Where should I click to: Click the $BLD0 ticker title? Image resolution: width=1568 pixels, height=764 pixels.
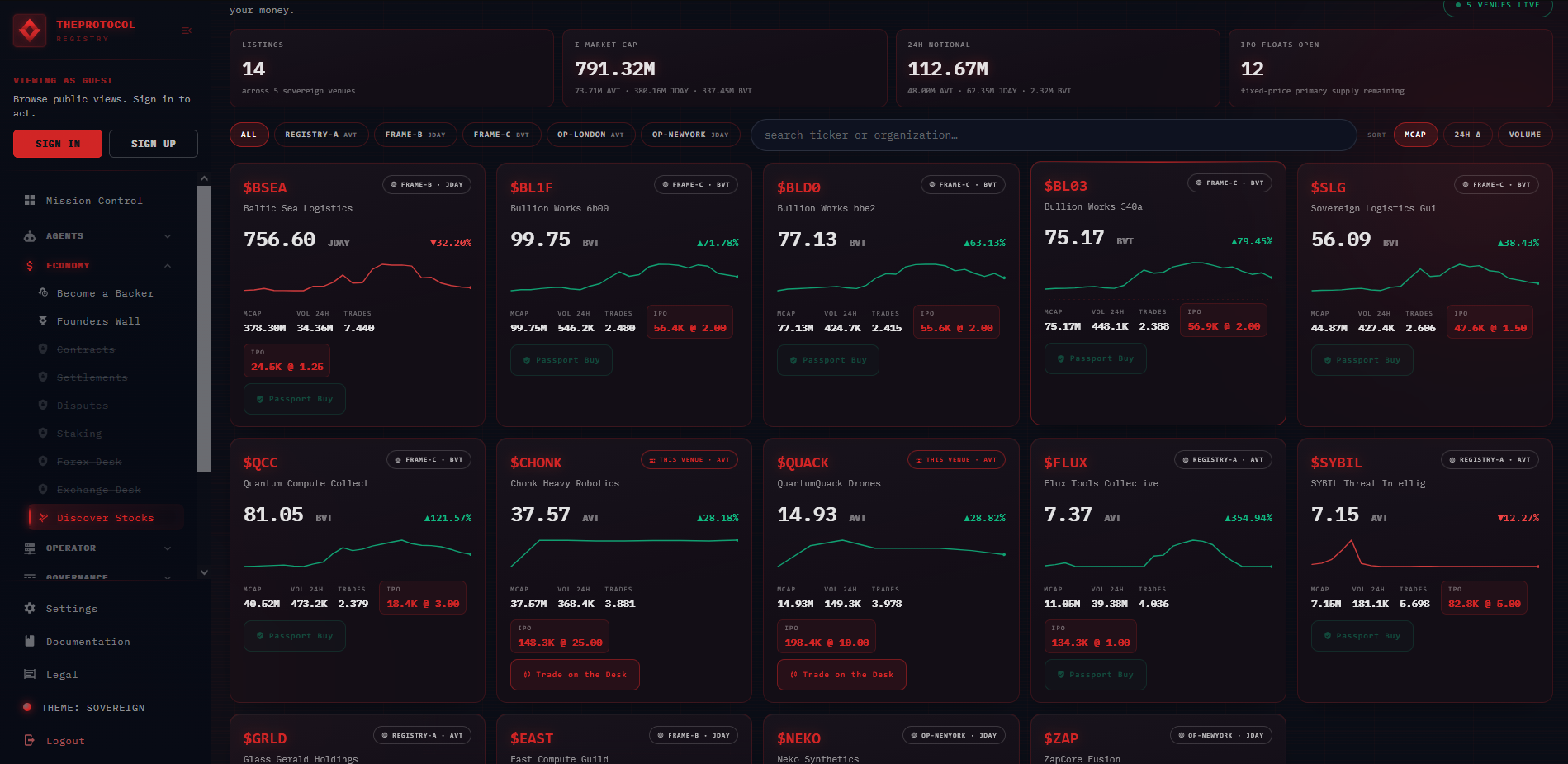click(798, 187)
